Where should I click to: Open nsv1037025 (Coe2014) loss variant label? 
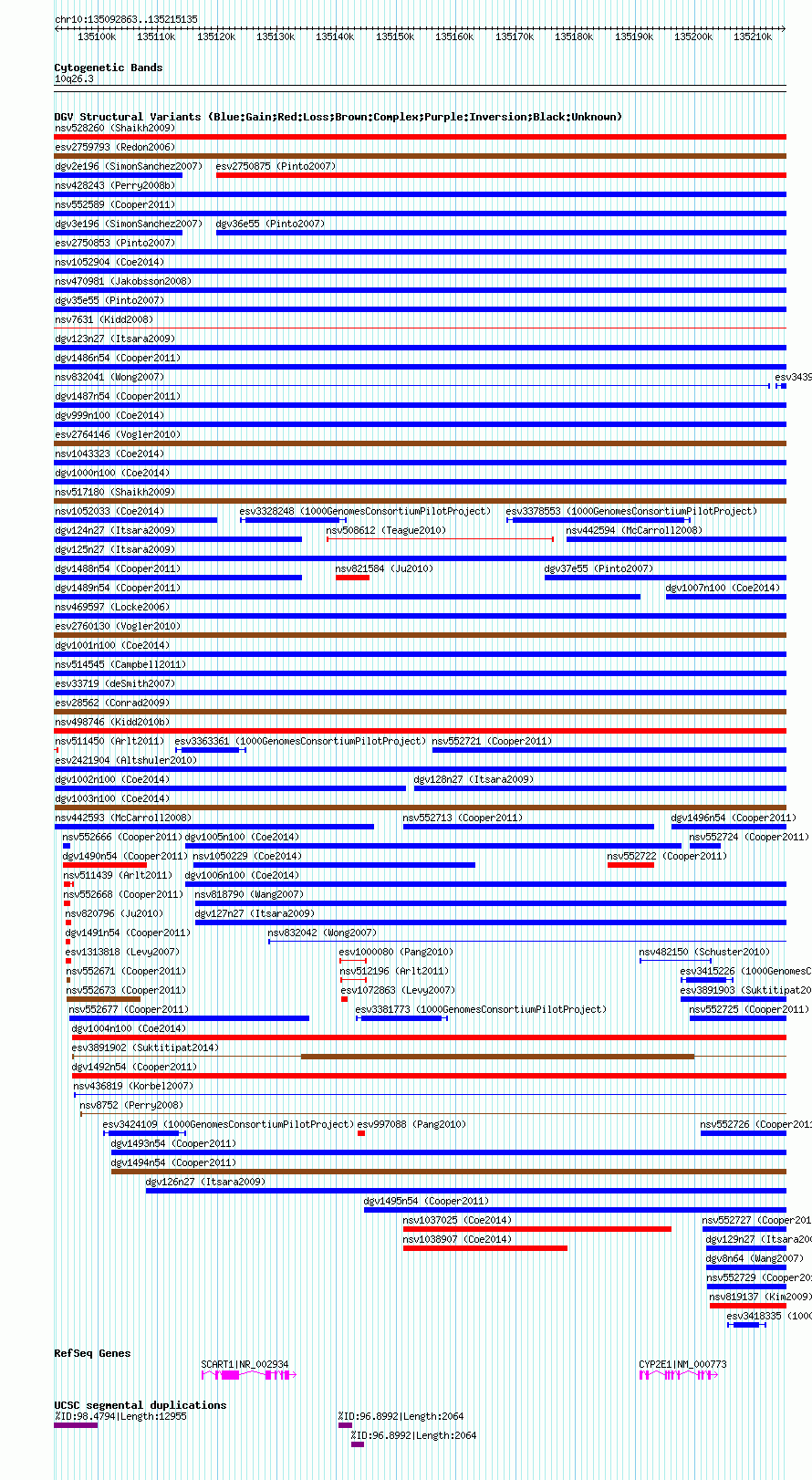[458, 1220]
